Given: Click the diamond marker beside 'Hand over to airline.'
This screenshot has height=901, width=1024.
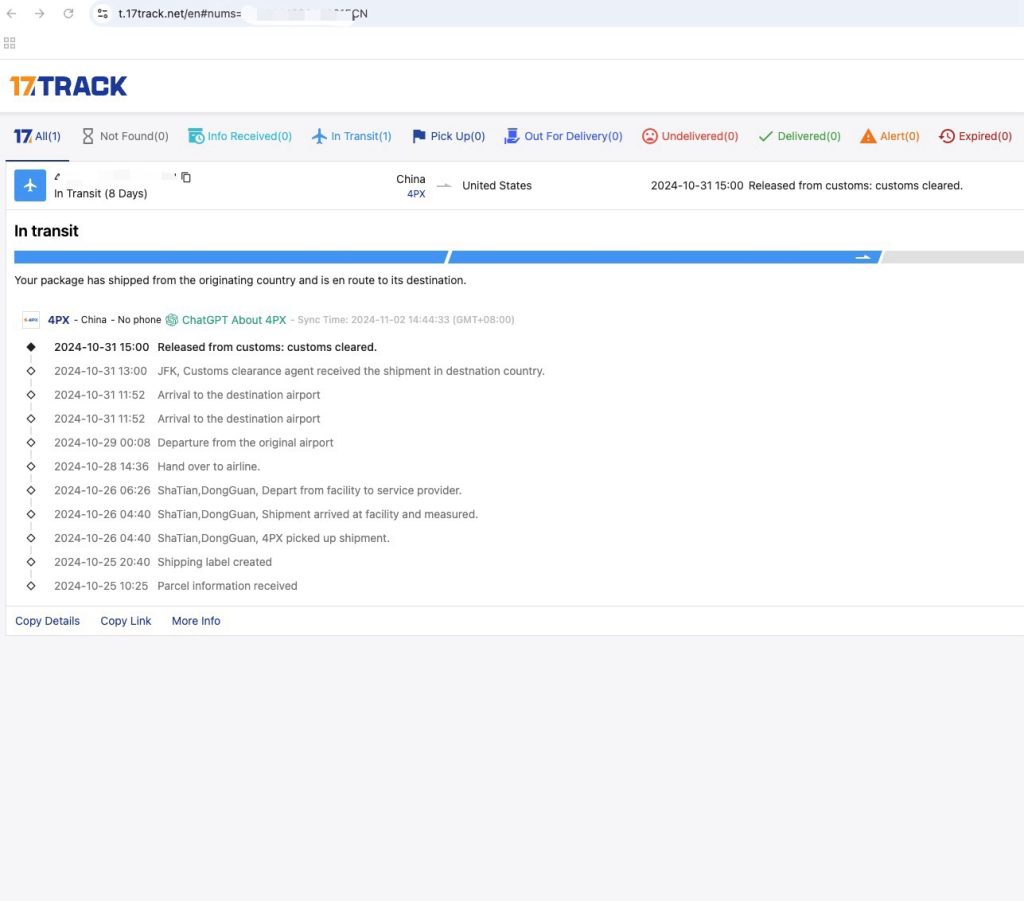Looking at the screenshot, I should (31, 467).
